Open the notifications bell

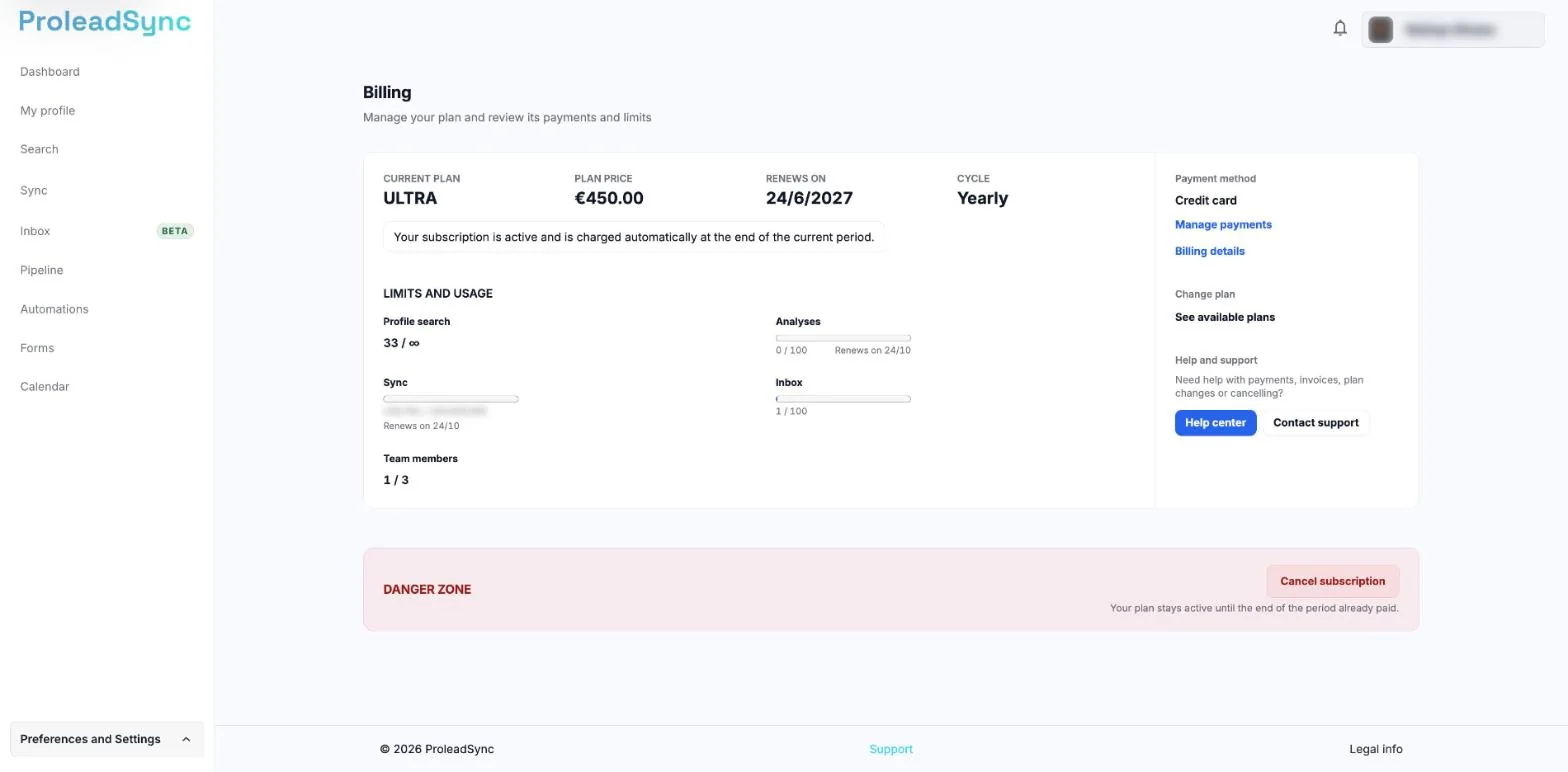pyautogui.click(x=1340, y=28)
